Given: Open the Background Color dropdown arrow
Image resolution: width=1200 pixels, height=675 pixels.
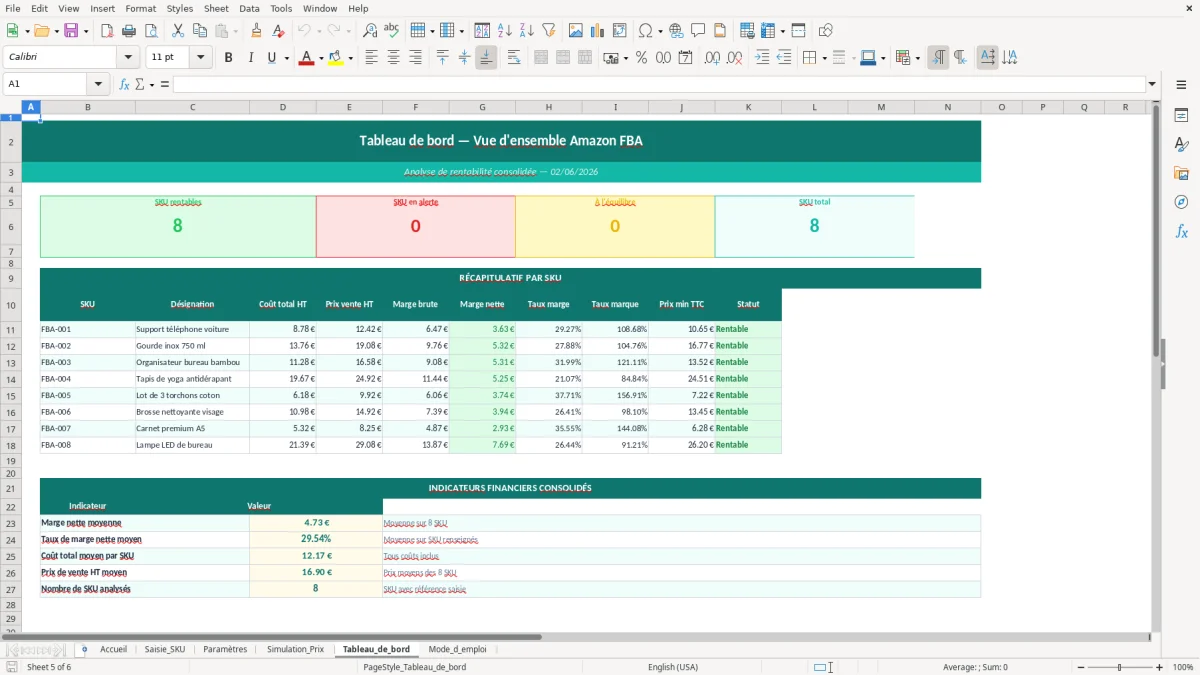Looking at the screenshot, I should coord(350,58).
